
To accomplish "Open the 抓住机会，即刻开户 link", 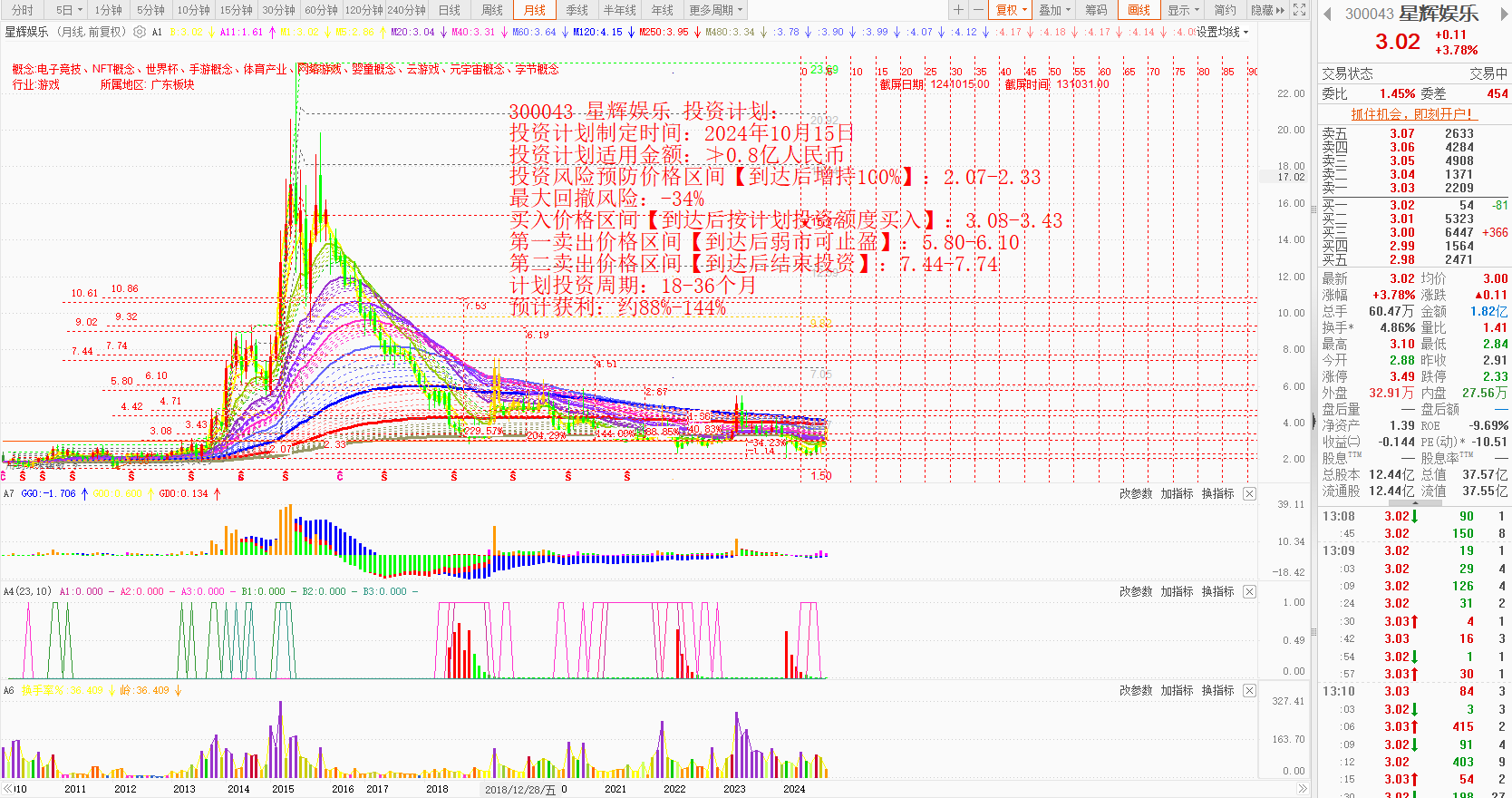I will (1413, 114).
